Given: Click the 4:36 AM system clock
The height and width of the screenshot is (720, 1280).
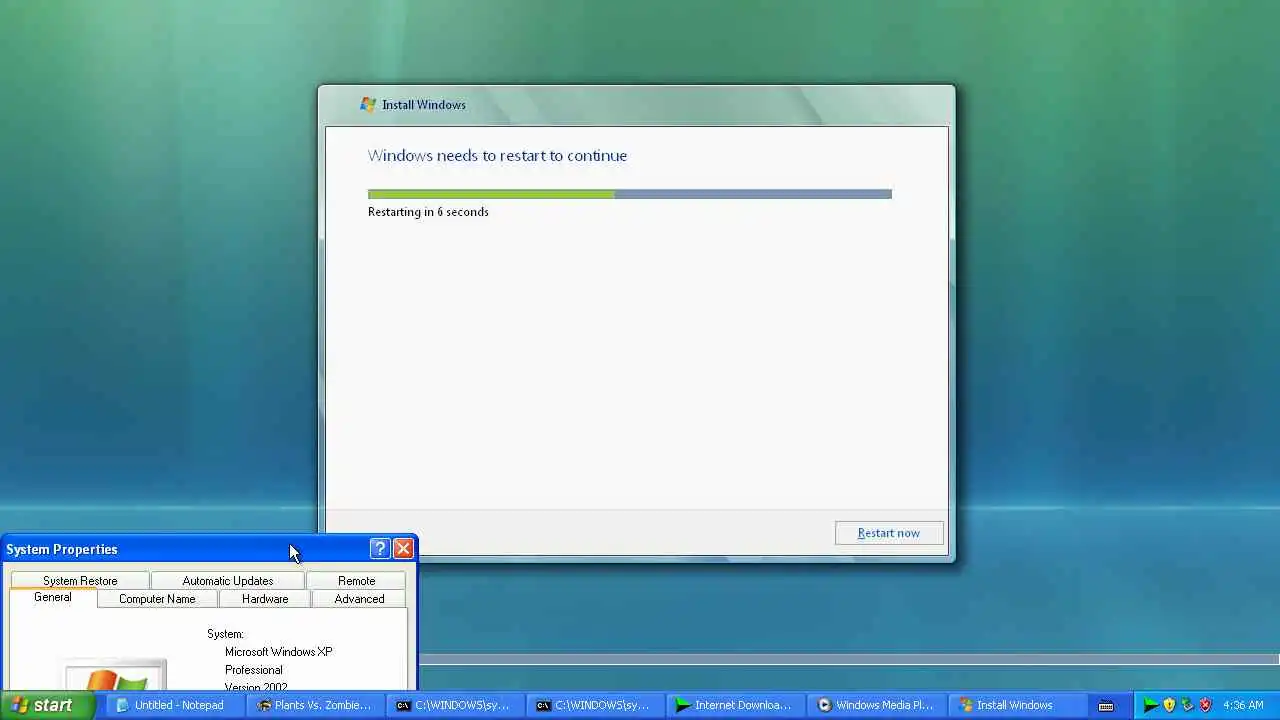Looking at the screenshot, I should tap(1244, 705).
